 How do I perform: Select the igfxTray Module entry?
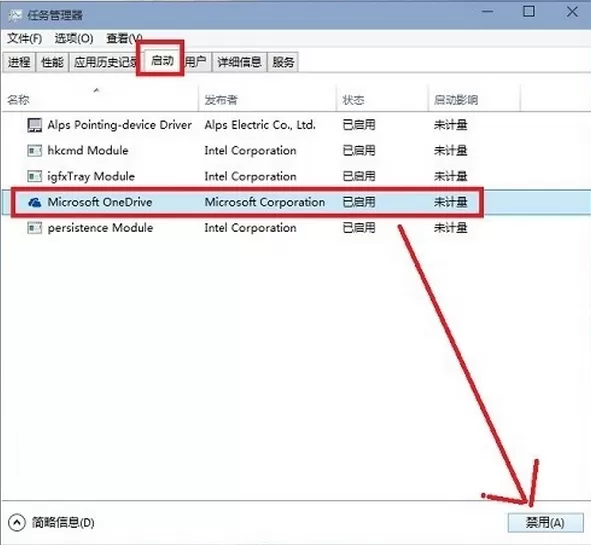point(91,176)
